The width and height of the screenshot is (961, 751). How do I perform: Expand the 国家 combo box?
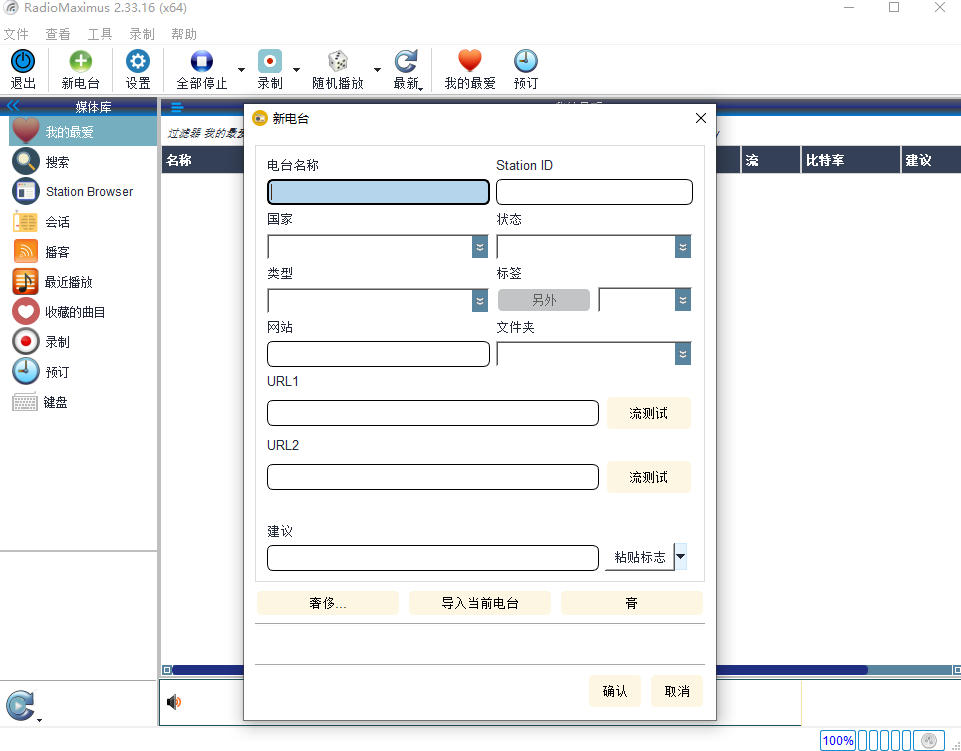point(480,247)
